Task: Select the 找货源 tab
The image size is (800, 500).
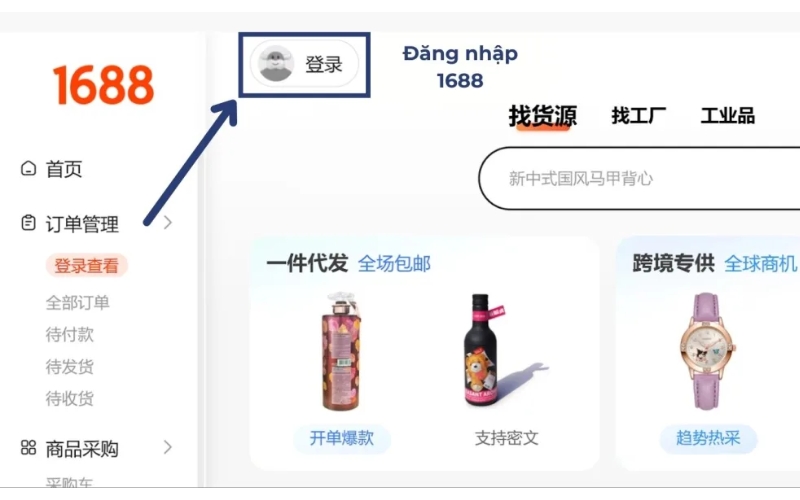Action: pos(543,116)
